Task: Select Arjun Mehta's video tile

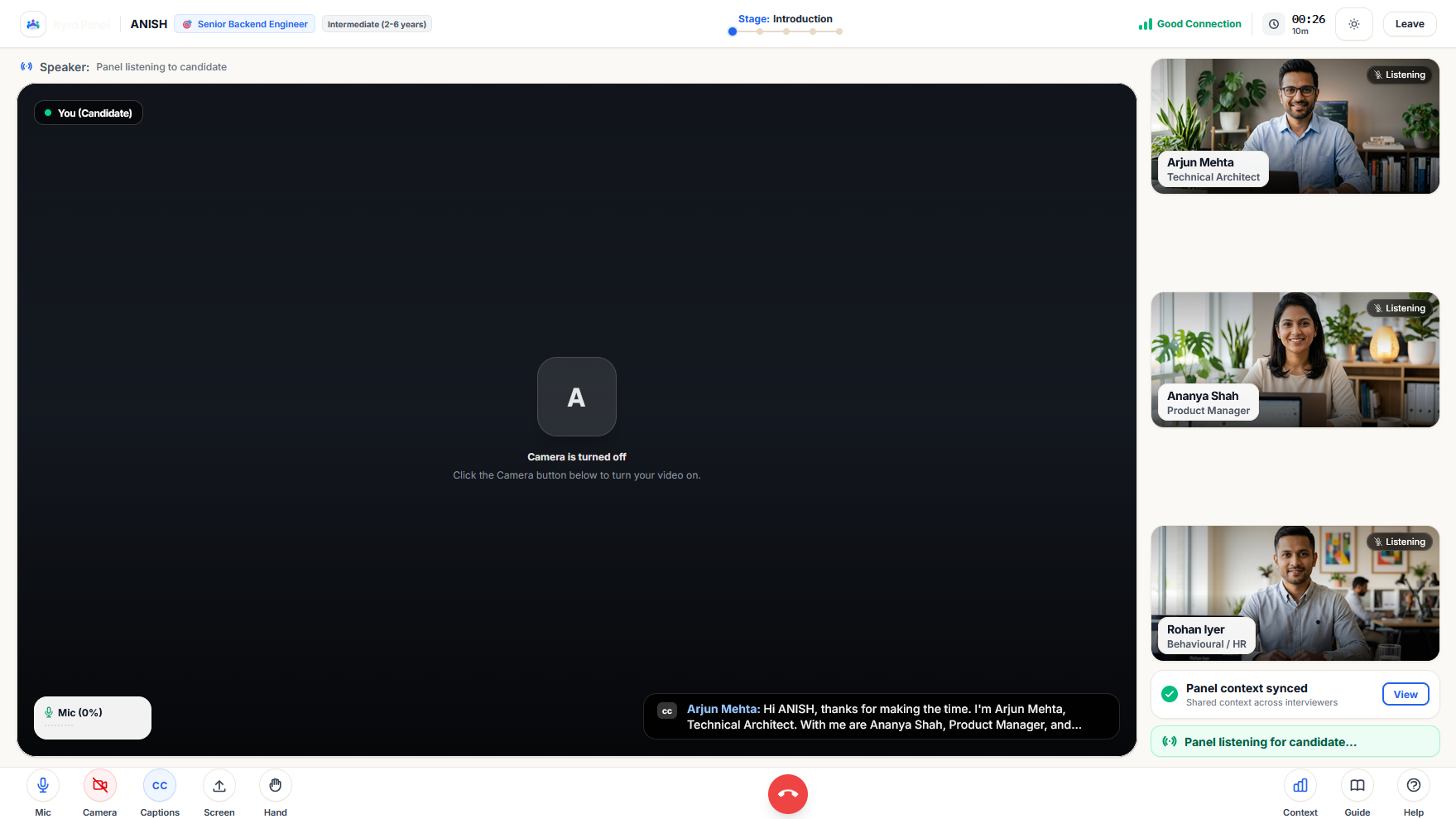Action: coord(1295,126)
